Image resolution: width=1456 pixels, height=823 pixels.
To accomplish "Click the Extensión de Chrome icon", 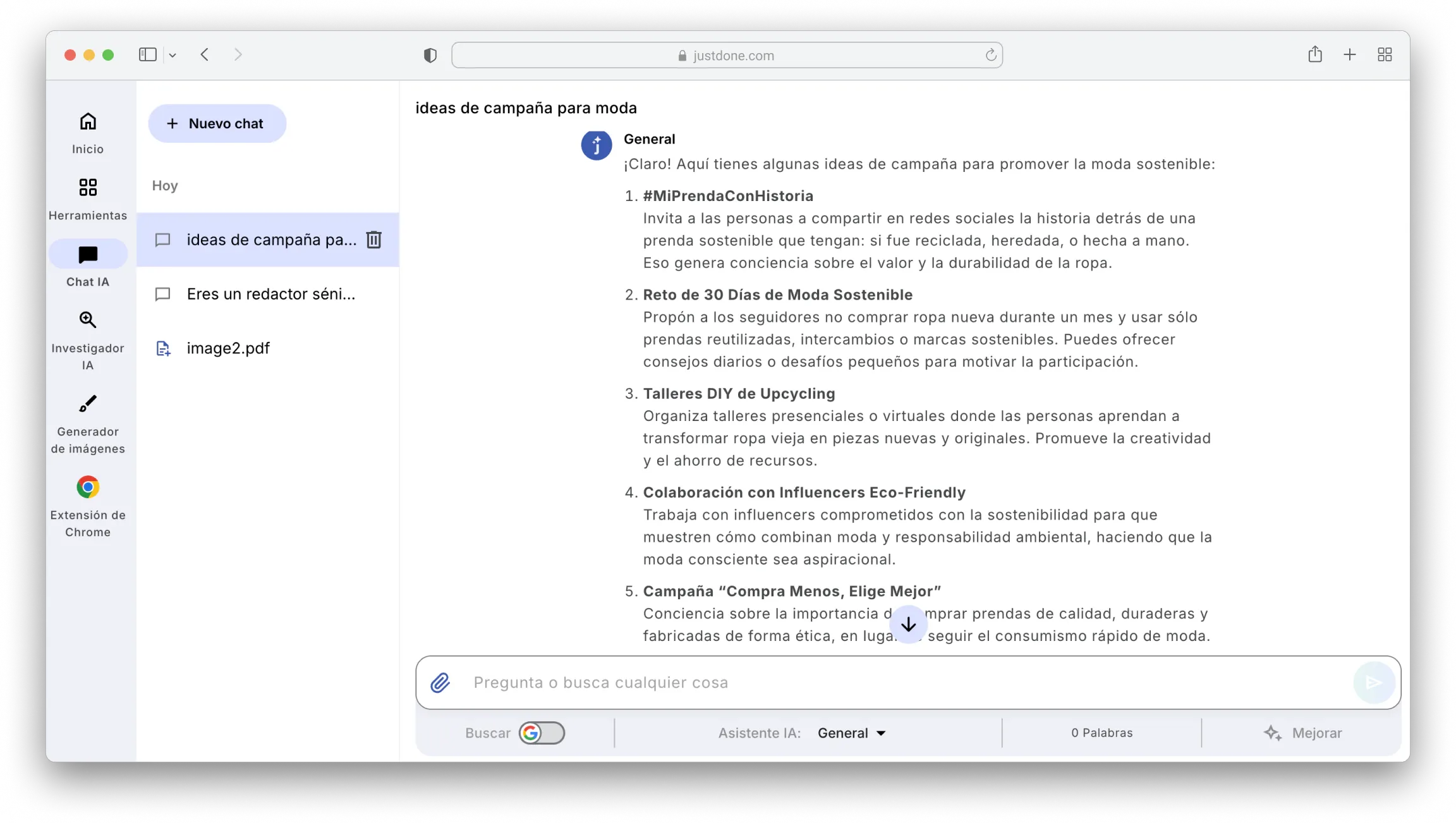I will (88, 487).
